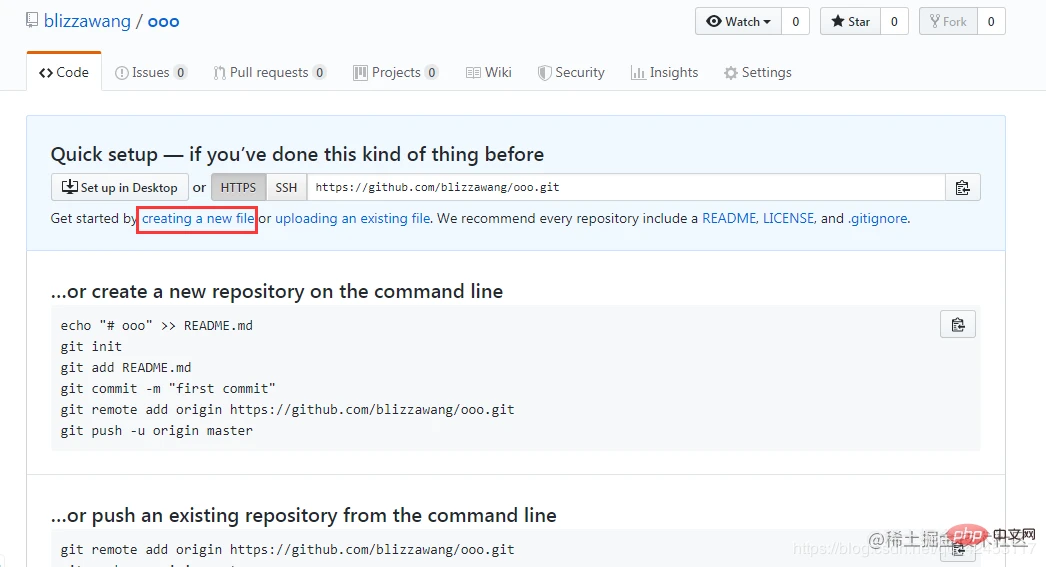
Task: Click the 'uploading an existing file' link
Action: pyautogui.click(x=353, y=218)
